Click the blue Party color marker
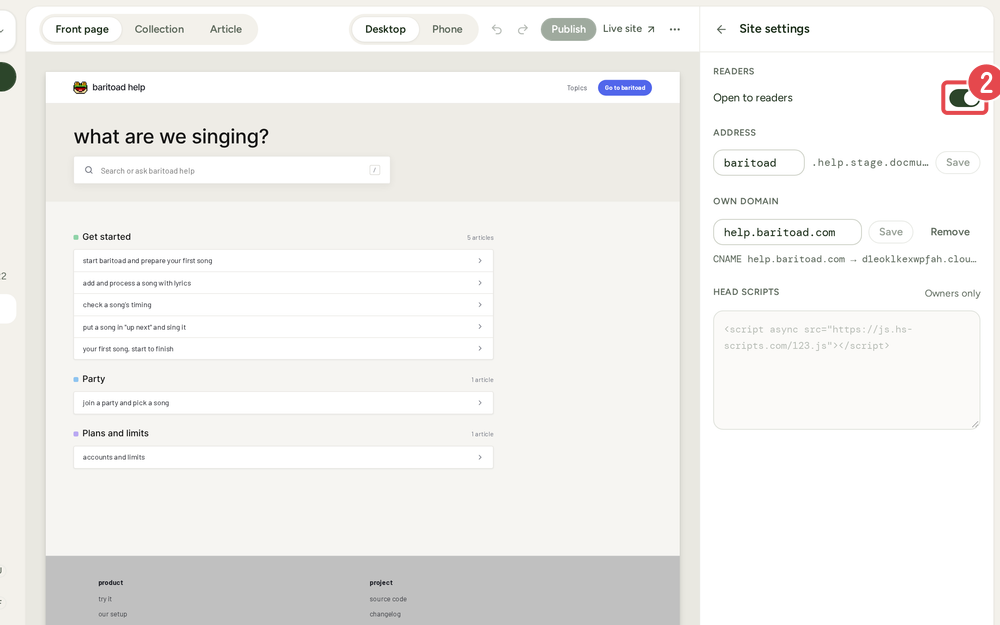This screenshot has height=625, width=1000. 76,379
